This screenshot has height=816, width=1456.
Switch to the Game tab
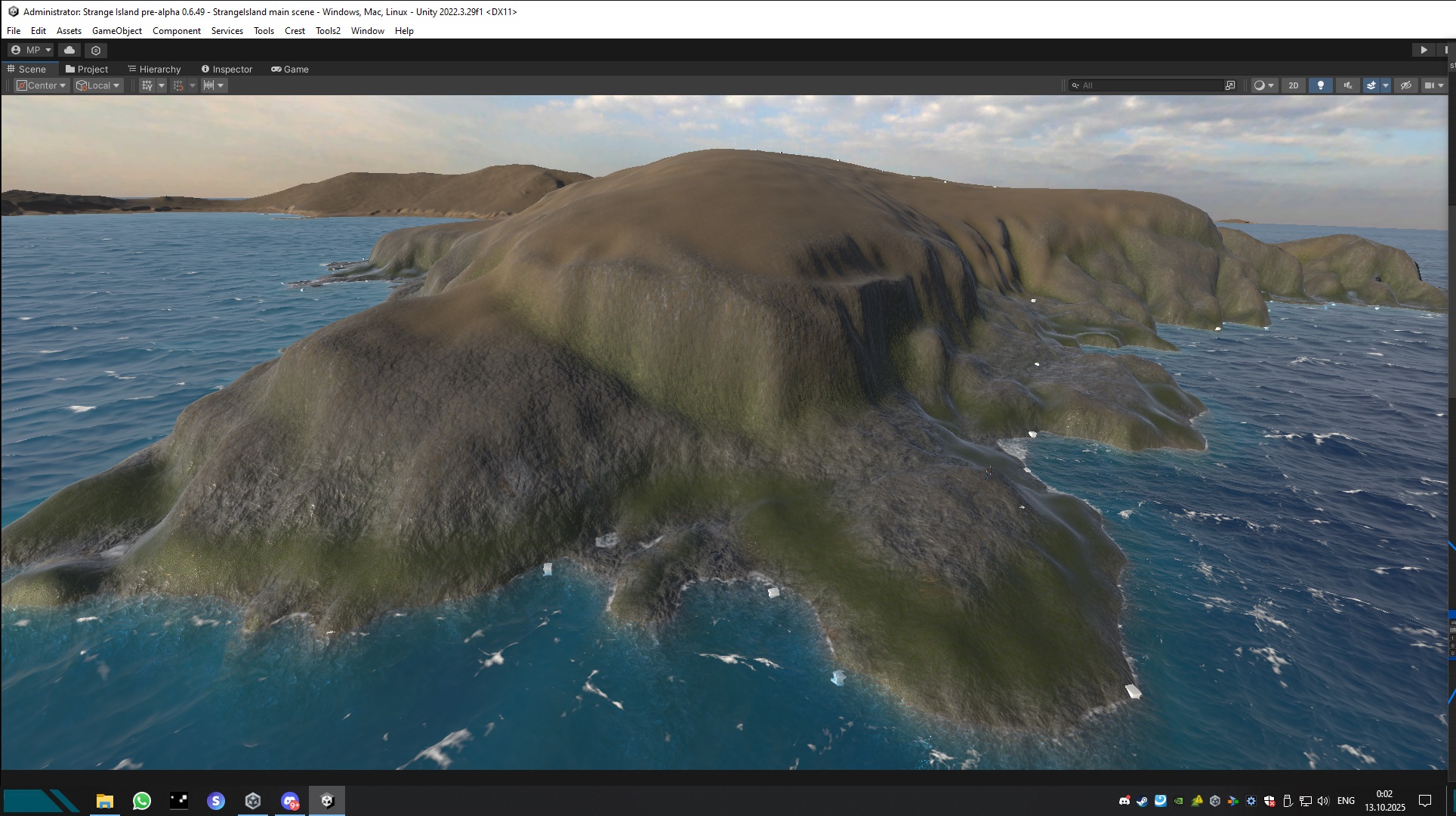(x=291, y=69)
